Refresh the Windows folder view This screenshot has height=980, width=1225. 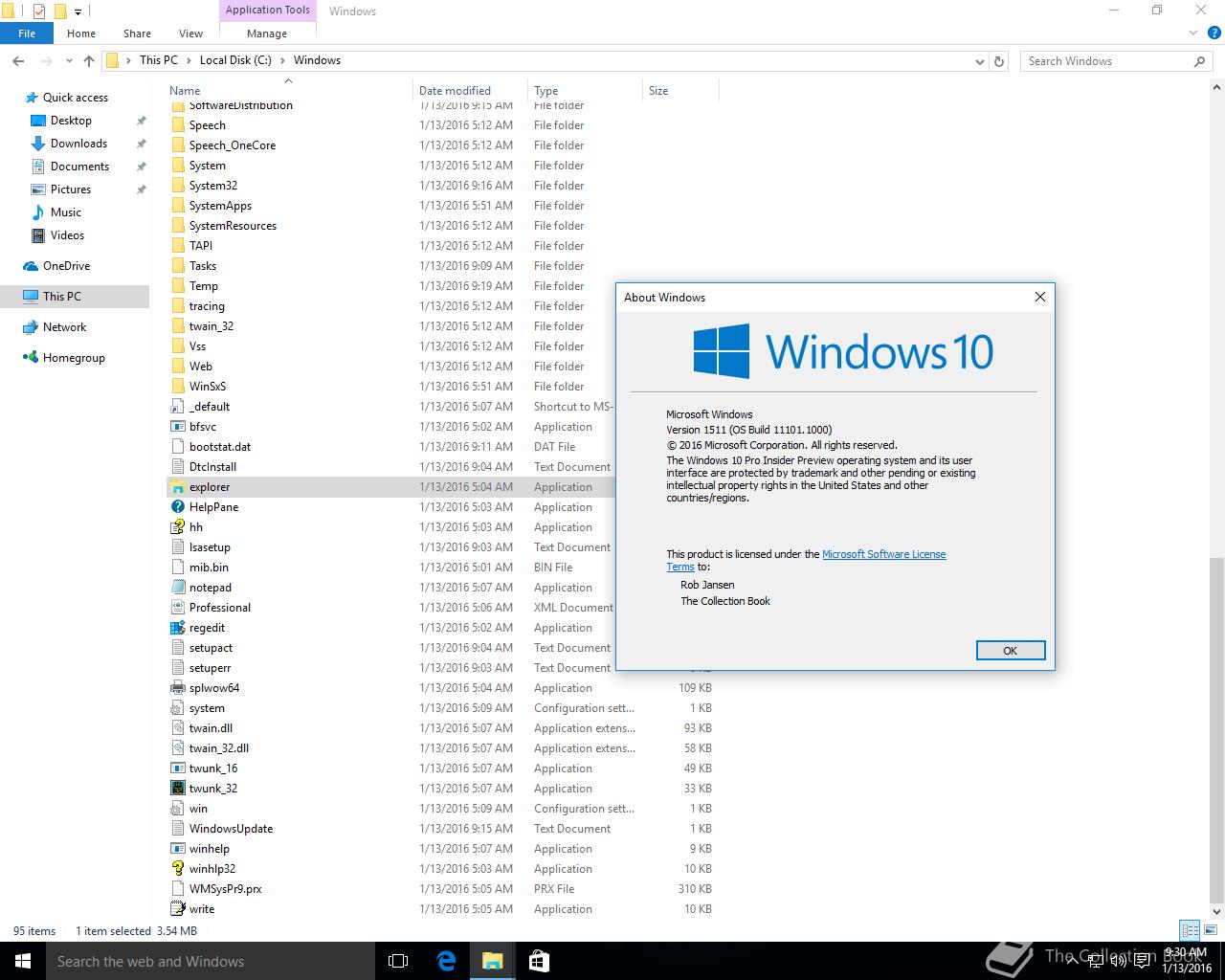point(999,61)
